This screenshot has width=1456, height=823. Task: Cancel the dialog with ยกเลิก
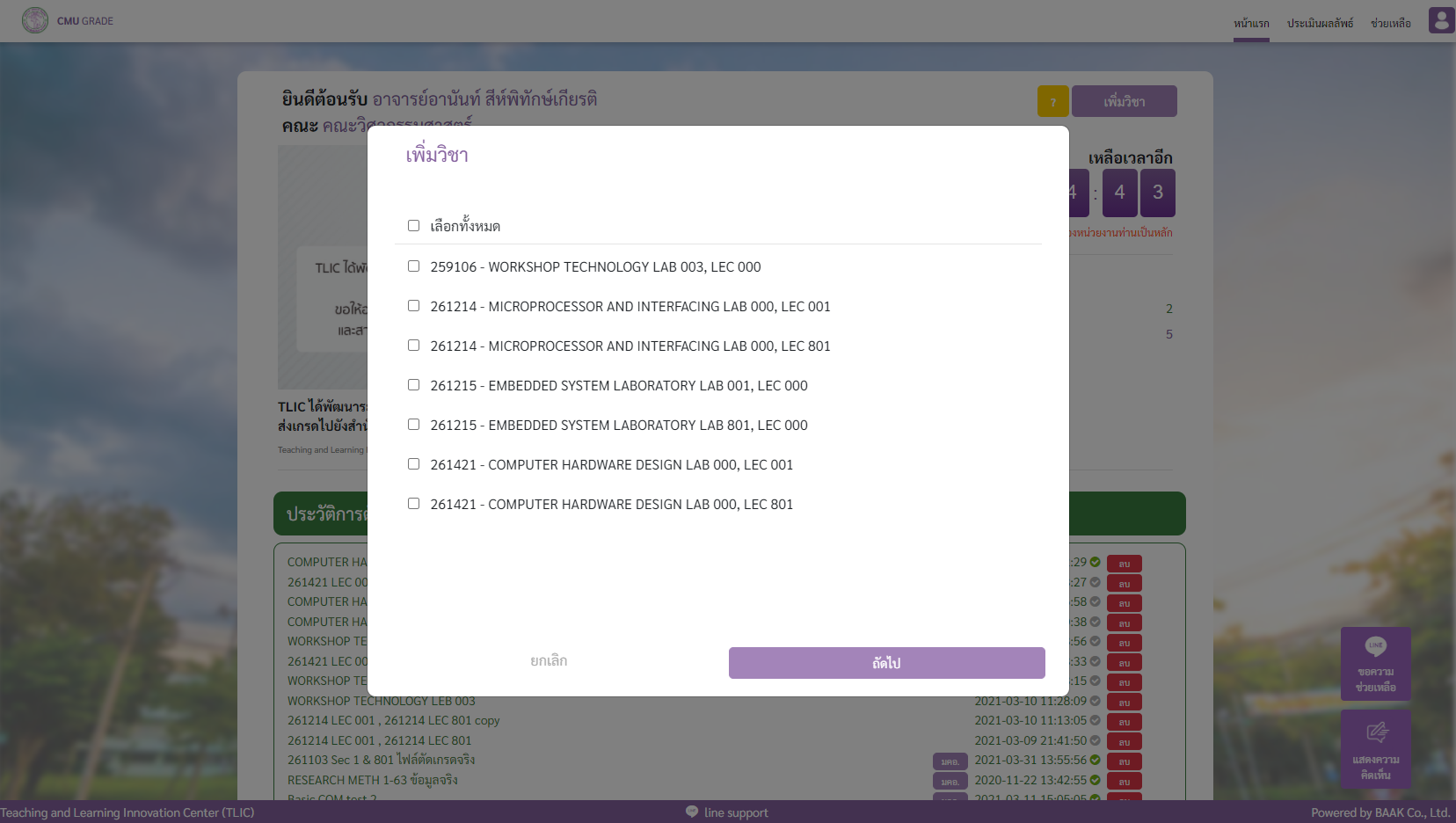[x=549, y=660]
